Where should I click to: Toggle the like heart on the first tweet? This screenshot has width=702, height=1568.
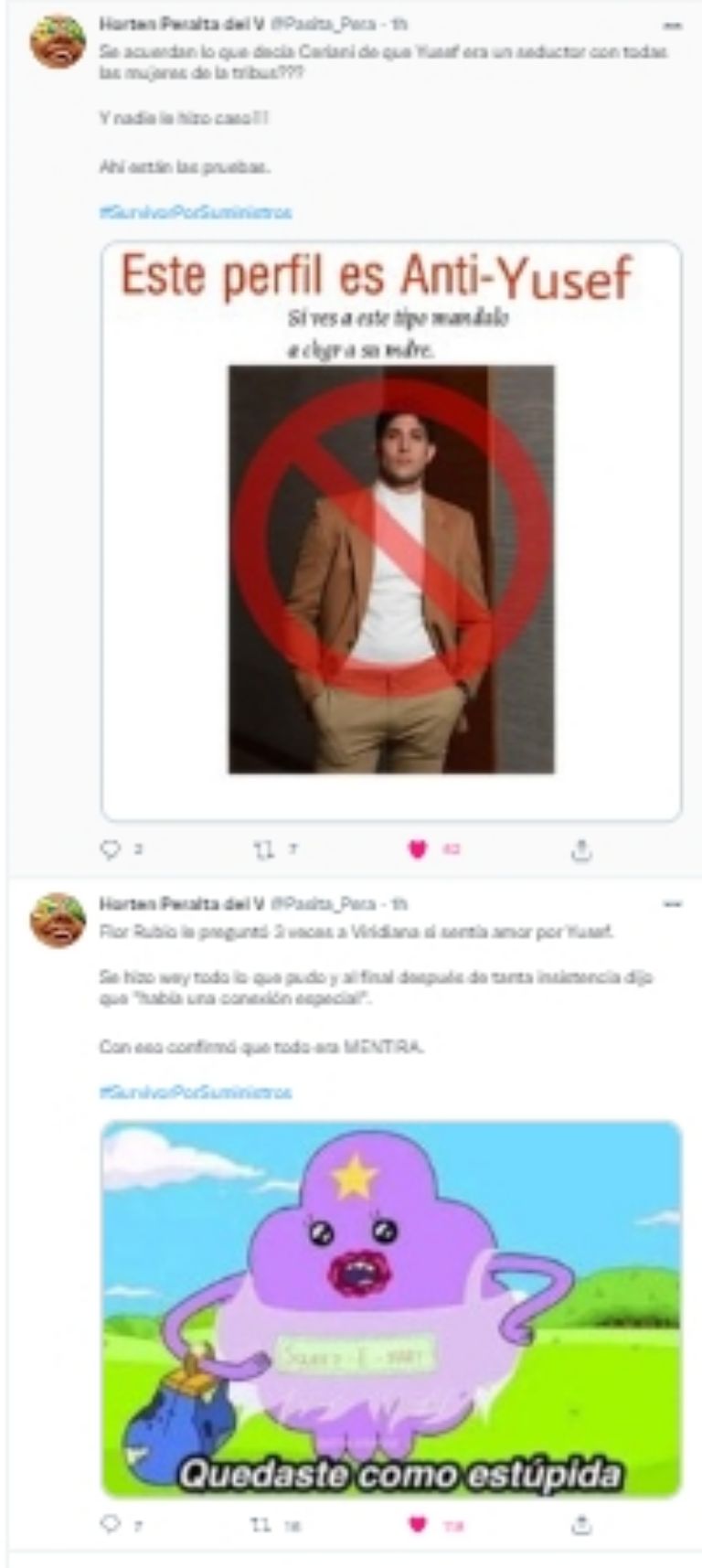(418, 849)
